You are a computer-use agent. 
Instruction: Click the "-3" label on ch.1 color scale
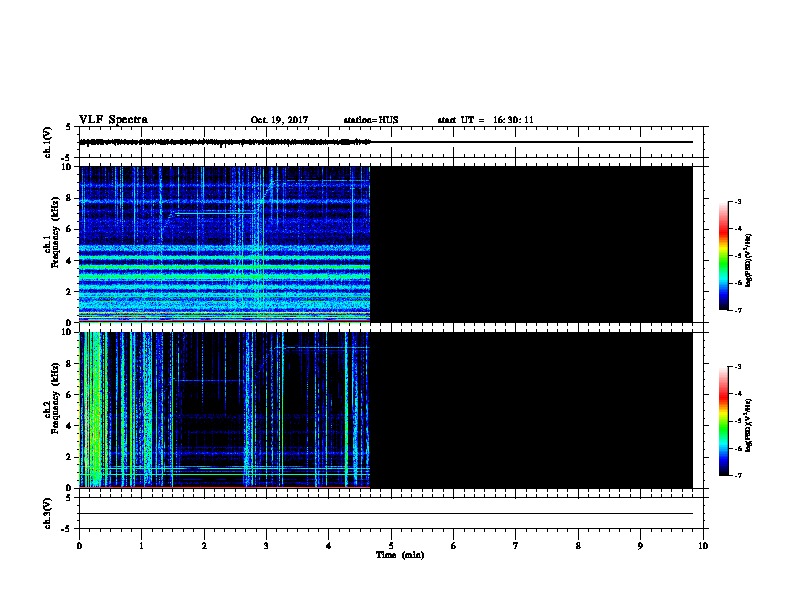click(x=738, y=201)
